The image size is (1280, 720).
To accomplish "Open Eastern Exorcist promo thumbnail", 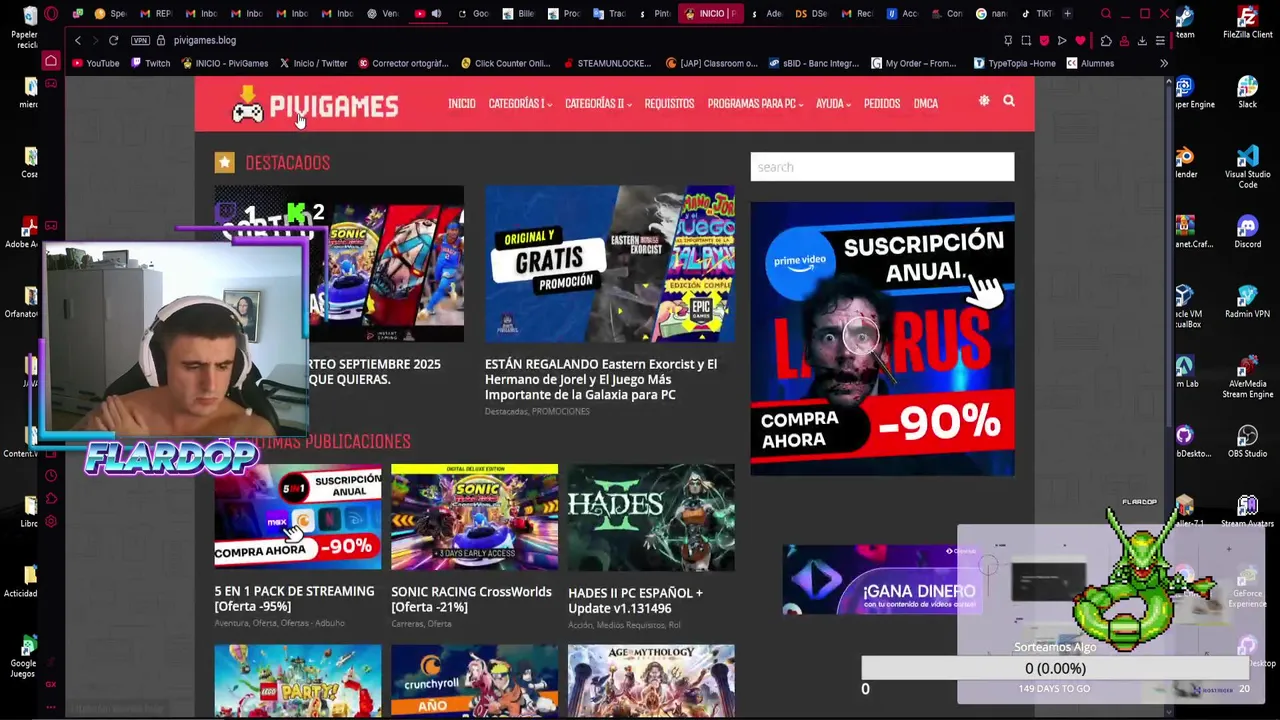I will [x=610, y=264].
